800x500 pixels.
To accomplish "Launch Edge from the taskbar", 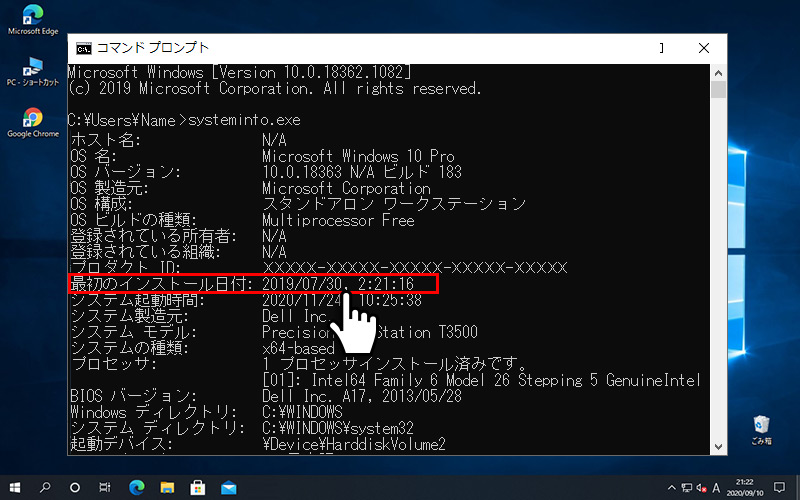I will click(x=136, y=487).
